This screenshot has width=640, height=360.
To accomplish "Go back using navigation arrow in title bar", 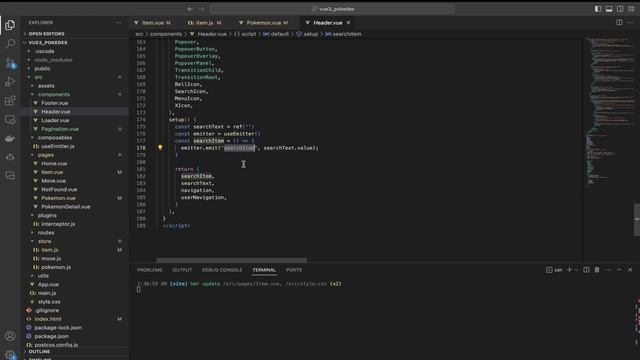I will tap(190, 9).
